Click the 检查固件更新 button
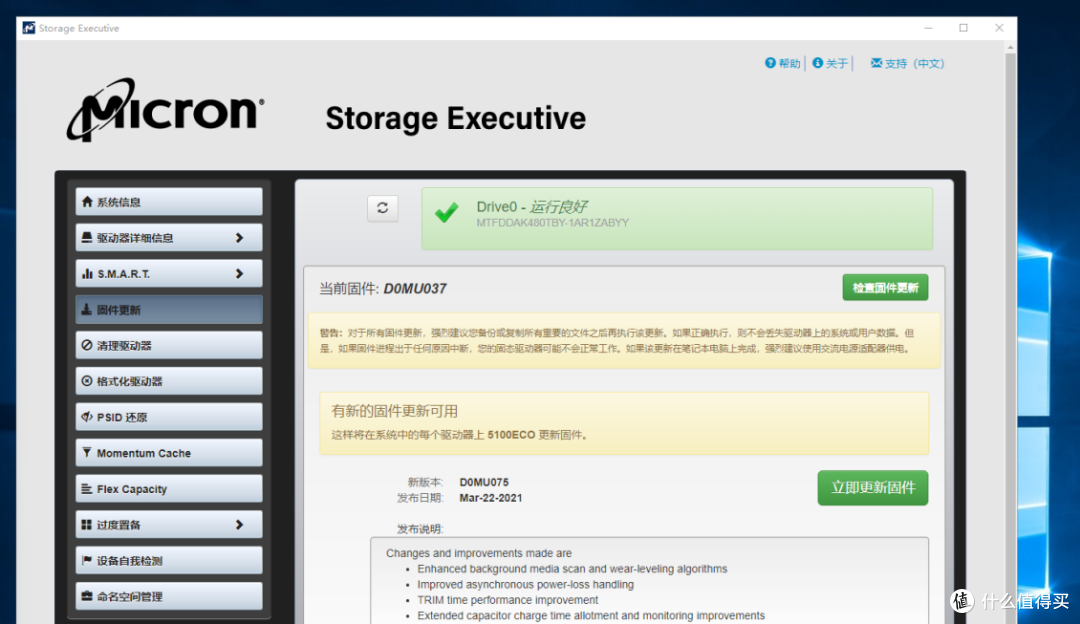This screenshot has height=624, width=1080. click(x=885, y=287)
